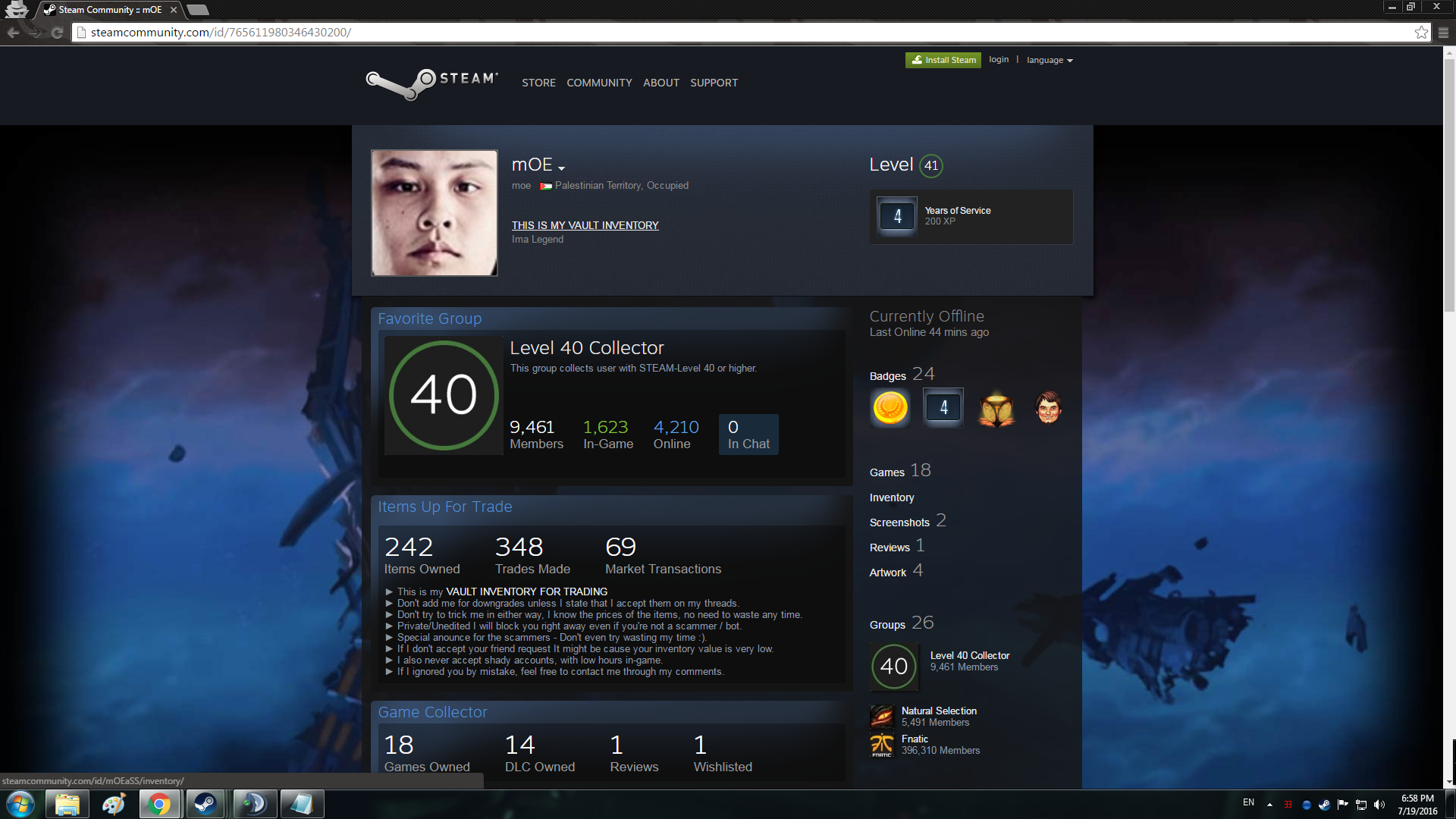Reload the page with refresh button

click(57, 33)
